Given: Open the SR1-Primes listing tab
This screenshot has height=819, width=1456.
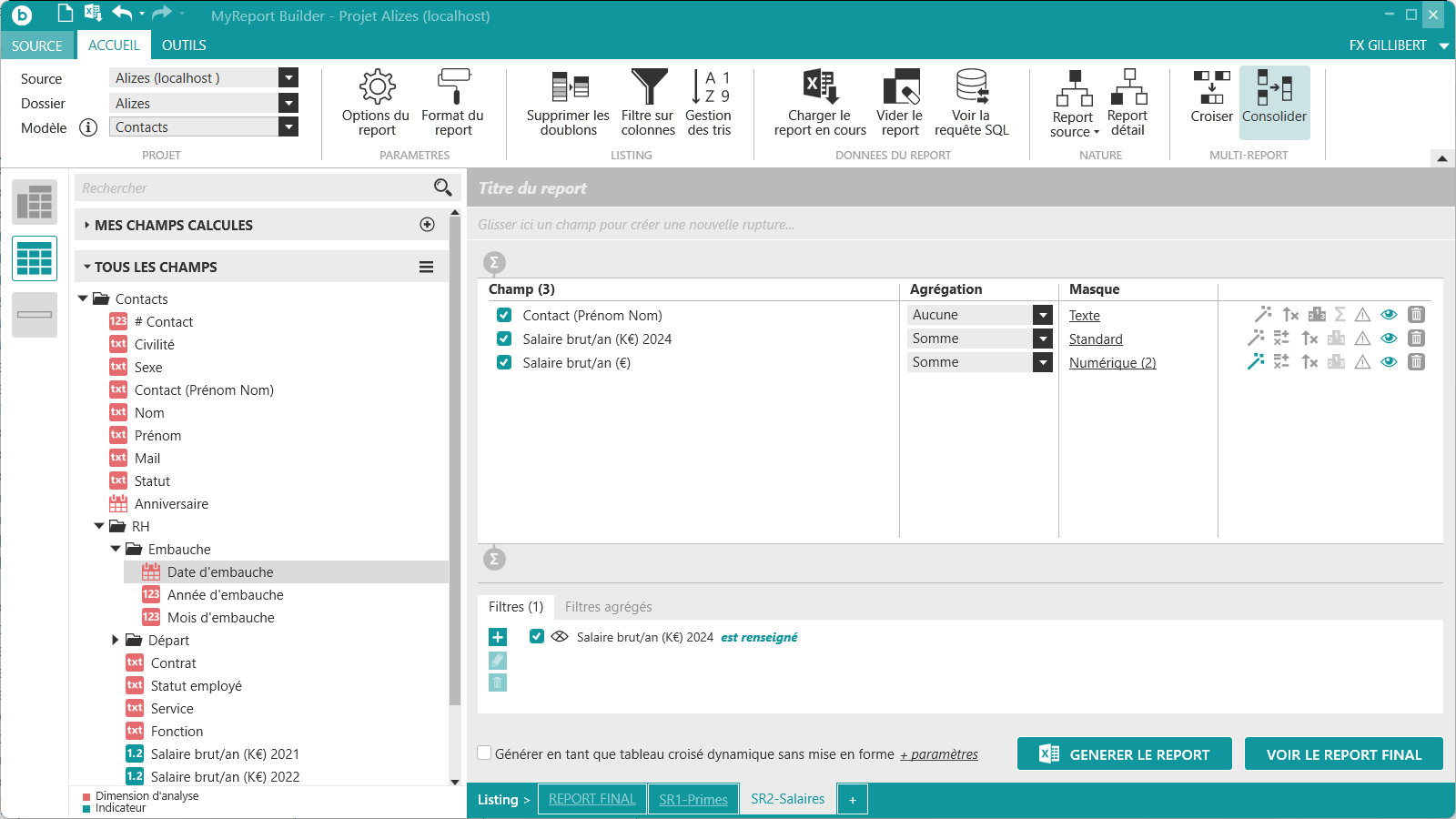Looking at the screenshot, I should [x=693, y=799].
